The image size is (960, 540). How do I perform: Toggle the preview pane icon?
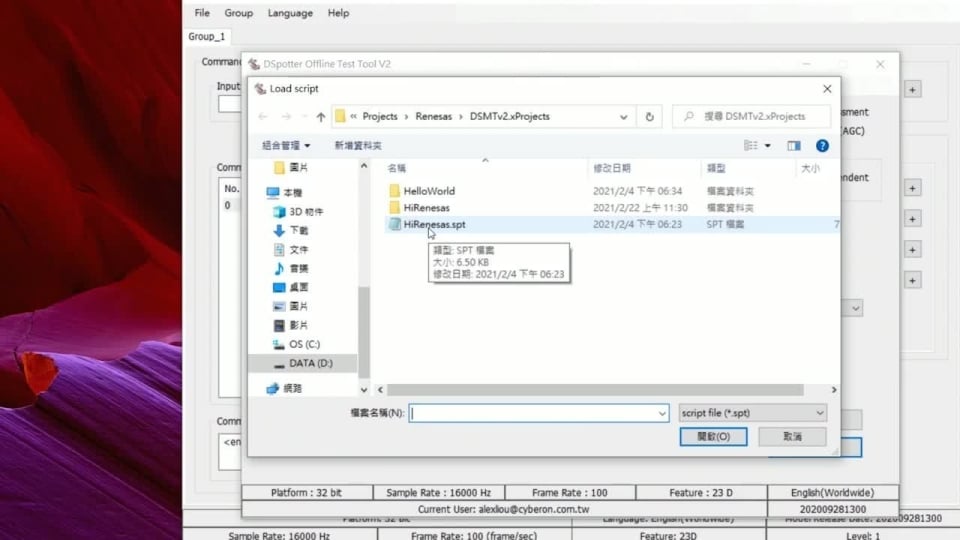[x=794, y=146]
